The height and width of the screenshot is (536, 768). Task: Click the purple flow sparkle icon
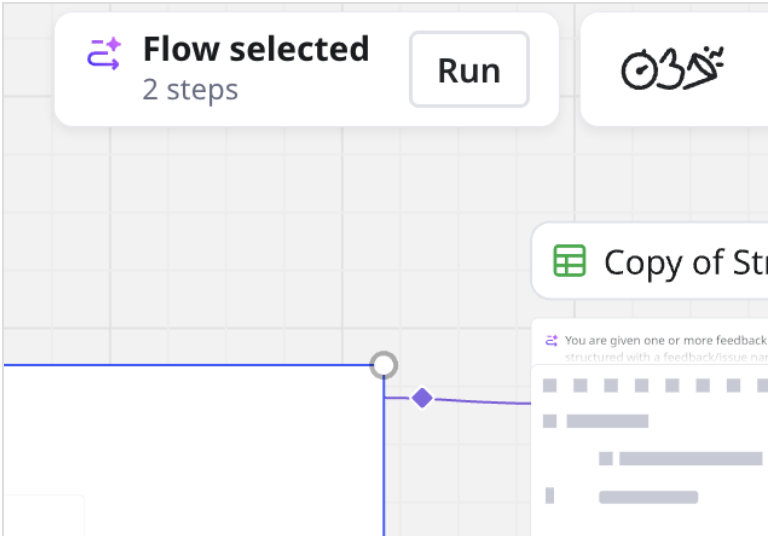(x=103, y=54)
